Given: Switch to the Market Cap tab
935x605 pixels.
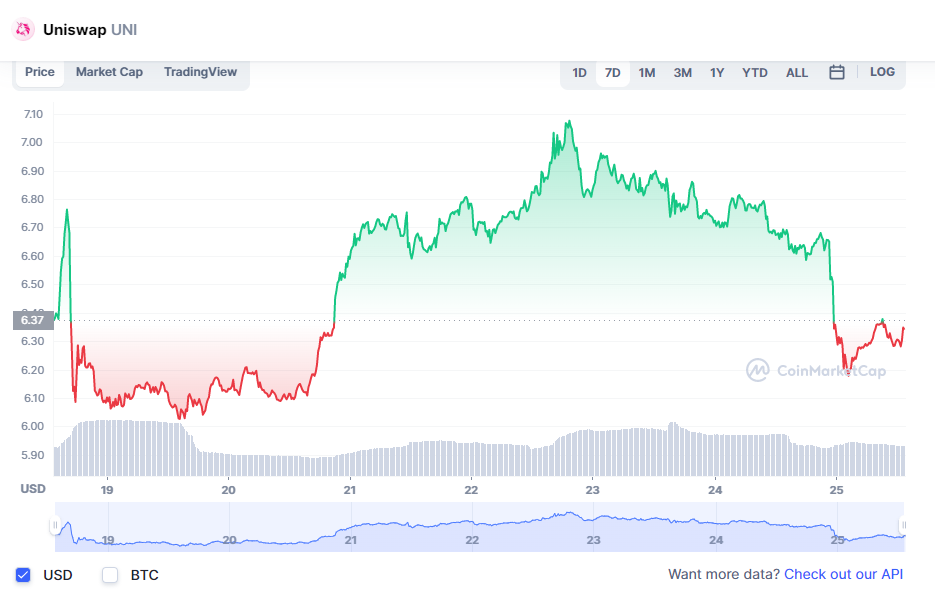Looking at the screenshot, I should point(109,72).
